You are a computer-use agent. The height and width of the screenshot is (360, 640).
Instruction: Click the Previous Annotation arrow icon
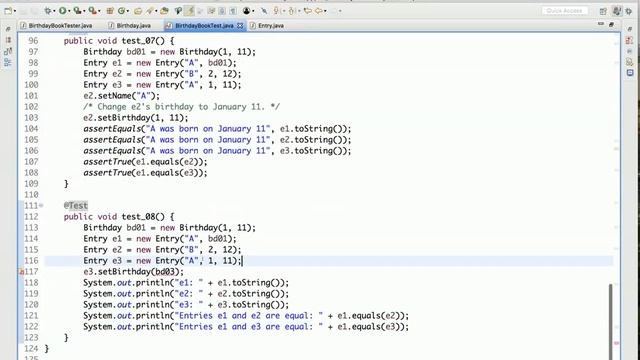tap(291, 11)
